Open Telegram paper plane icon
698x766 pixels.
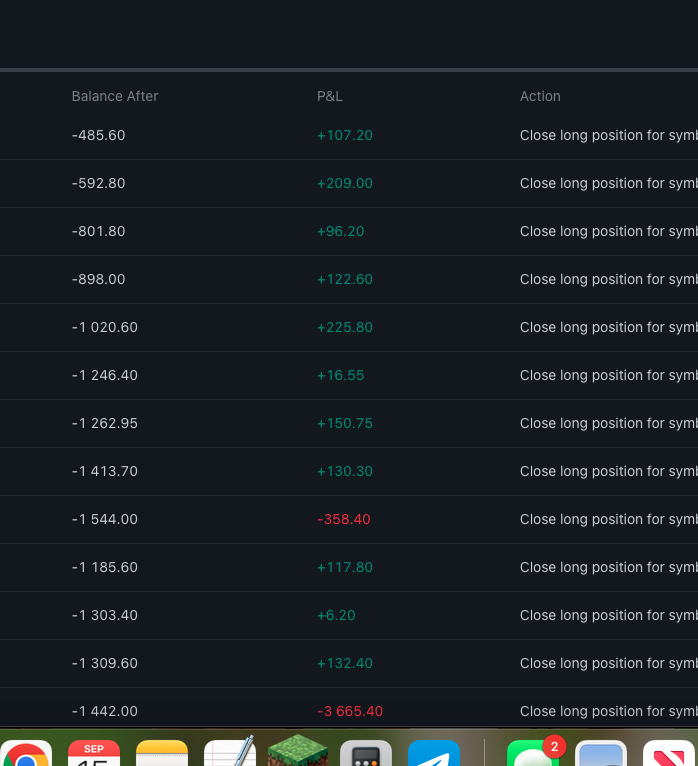(x=434, y=753)
